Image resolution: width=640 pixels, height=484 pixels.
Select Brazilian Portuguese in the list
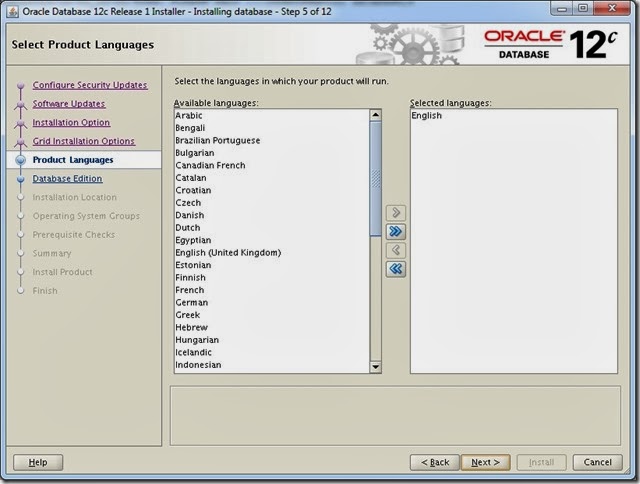tap(271, 140)
